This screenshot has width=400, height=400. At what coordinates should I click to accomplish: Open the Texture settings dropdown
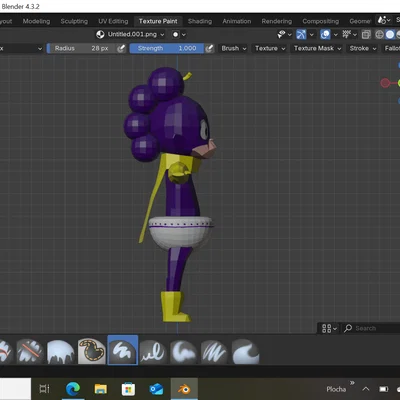[x=270, y=48]
